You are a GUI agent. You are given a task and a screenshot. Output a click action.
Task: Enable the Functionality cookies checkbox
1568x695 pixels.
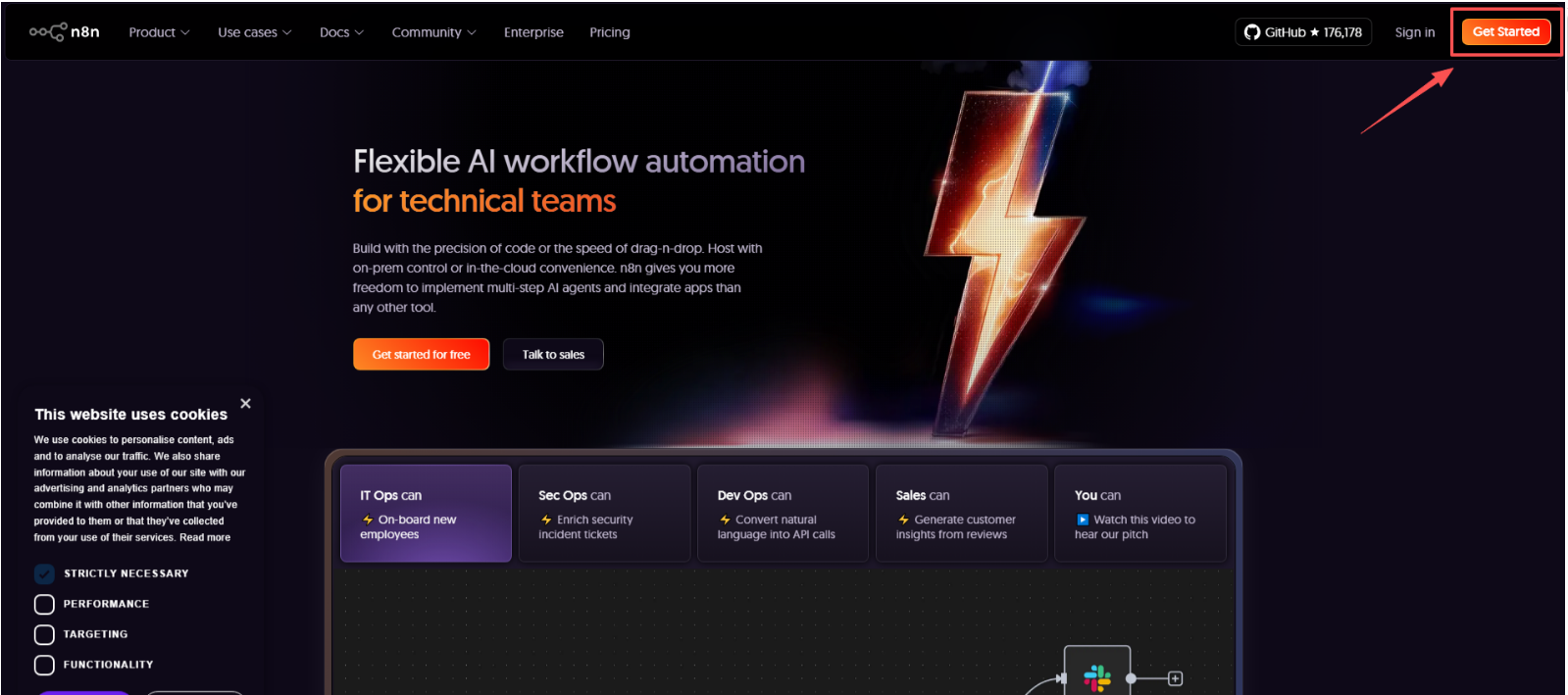click(x=44, y=665)
